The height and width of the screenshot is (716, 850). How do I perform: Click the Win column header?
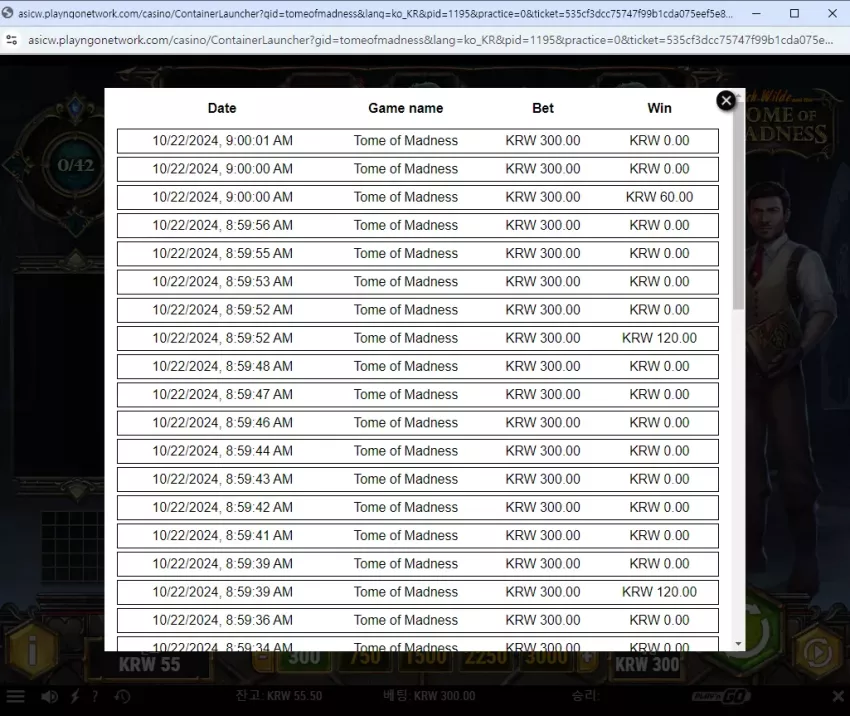pyautogui.click(x=659, y=108)
